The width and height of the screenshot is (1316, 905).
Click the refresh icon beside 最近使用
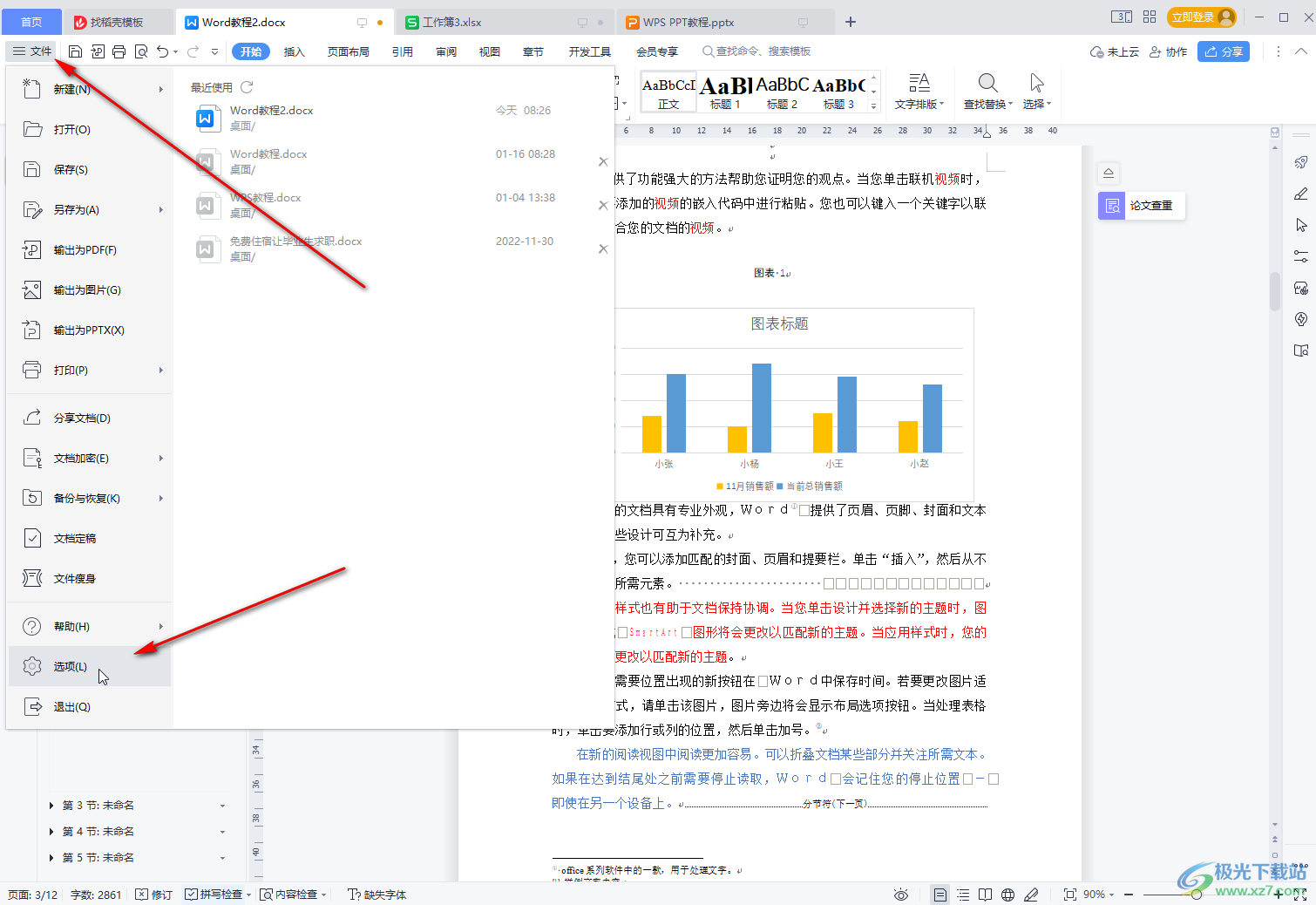[x=247, y=87]
